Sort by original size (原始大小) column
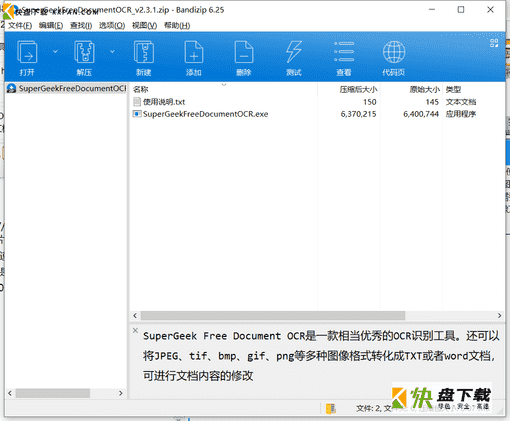510x421 pixels. pyautogui.click(x=411, y=89)
